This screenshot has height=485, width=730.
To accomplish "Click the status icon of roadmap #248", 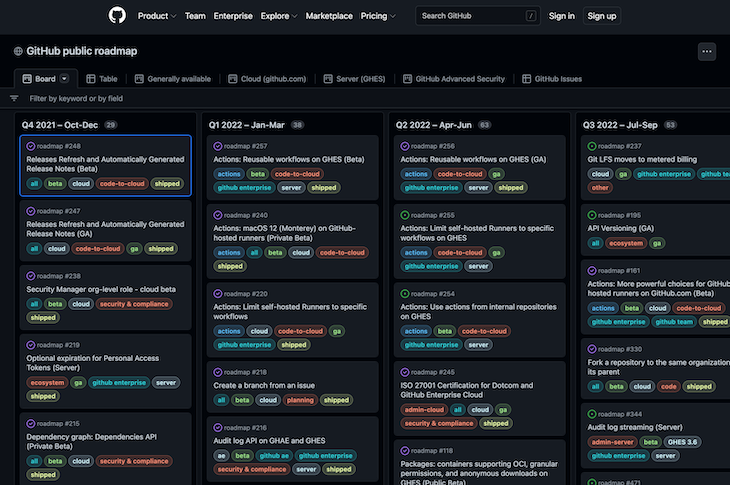I will tap(31, 146).
